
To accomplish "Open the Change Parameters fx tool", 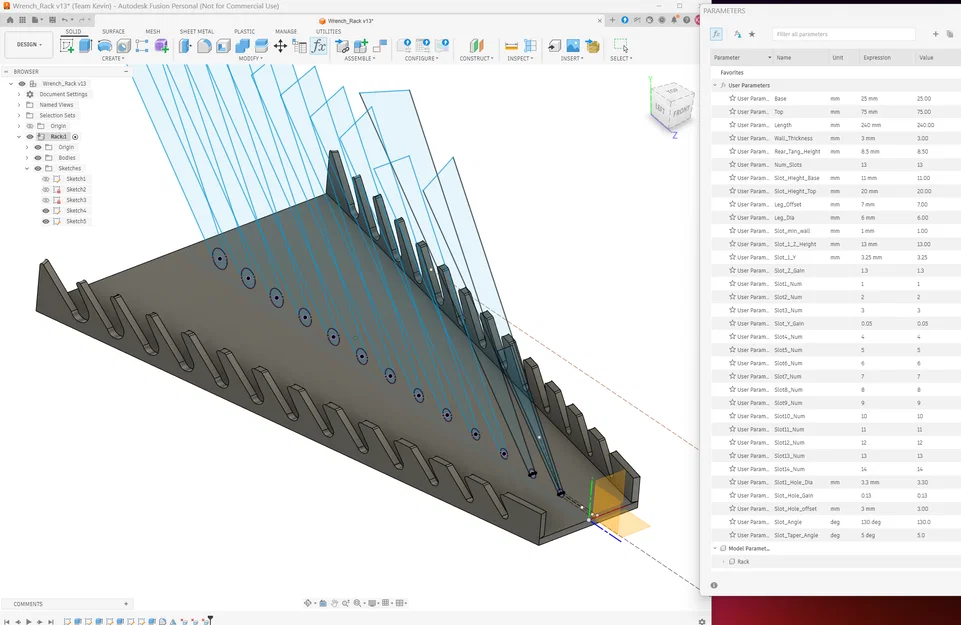I will [x=319, y=46].
